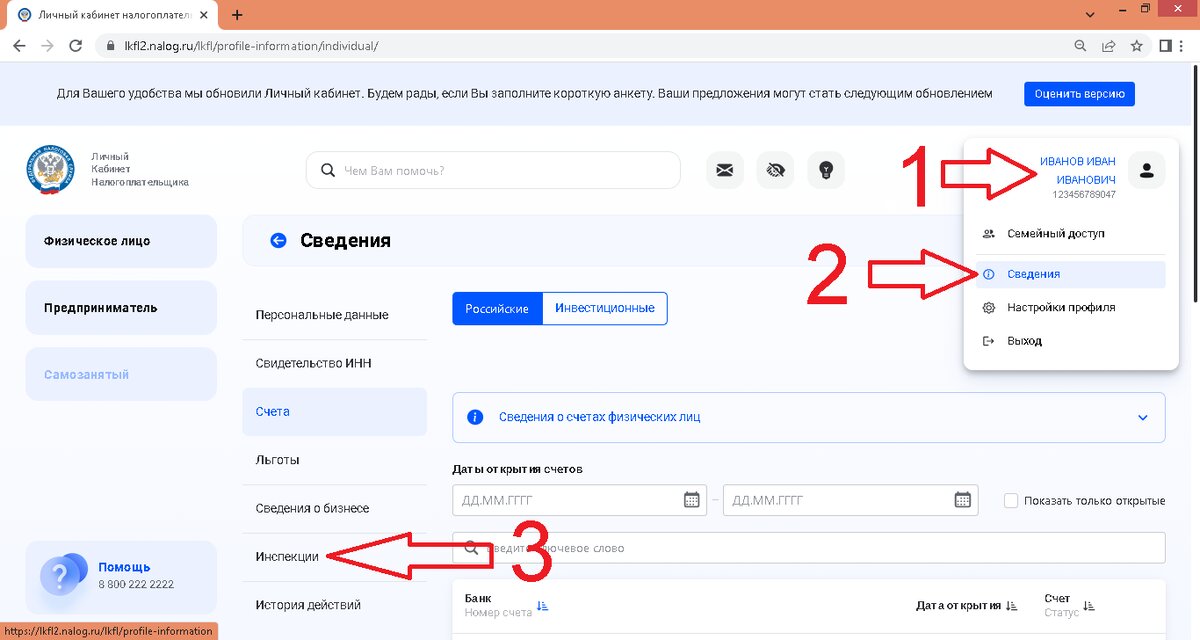Click the user avatar profile icon
Viewport: 1200px width, 640px height.
coord(1147,170)
